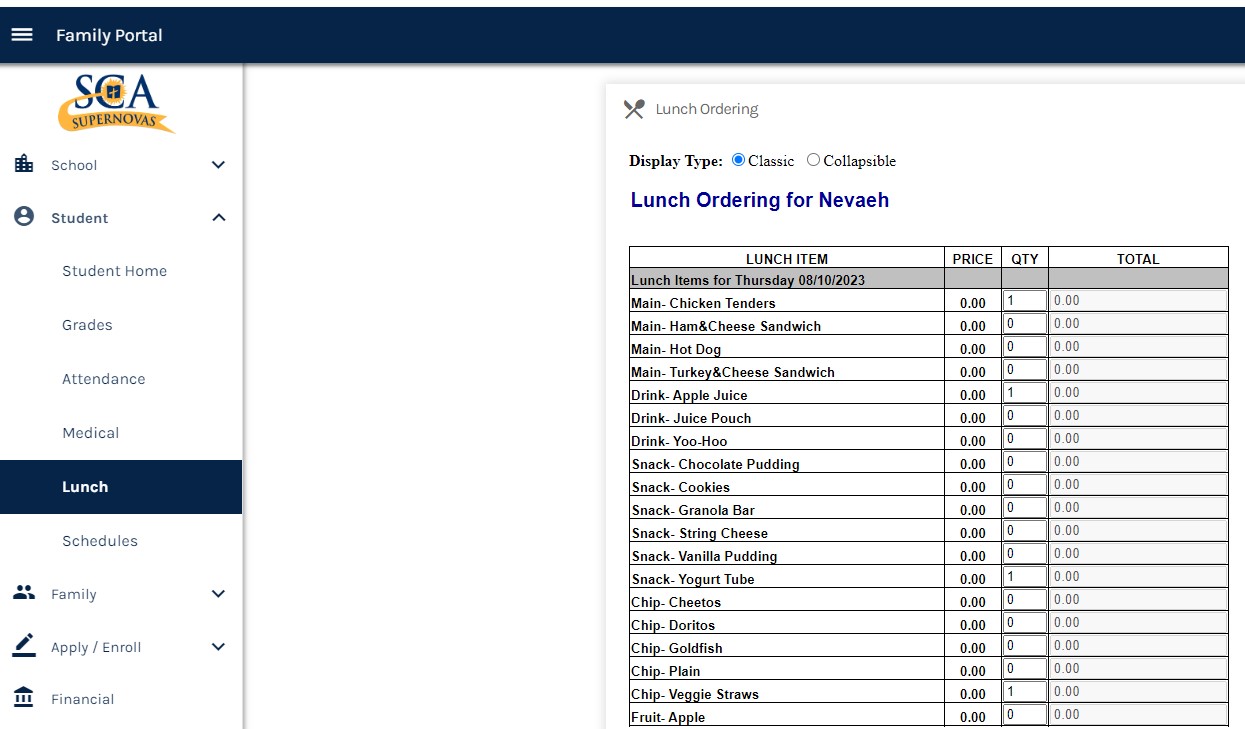Click the 'Lunch Ordering for Nevaeh' heading

[760, 200]
